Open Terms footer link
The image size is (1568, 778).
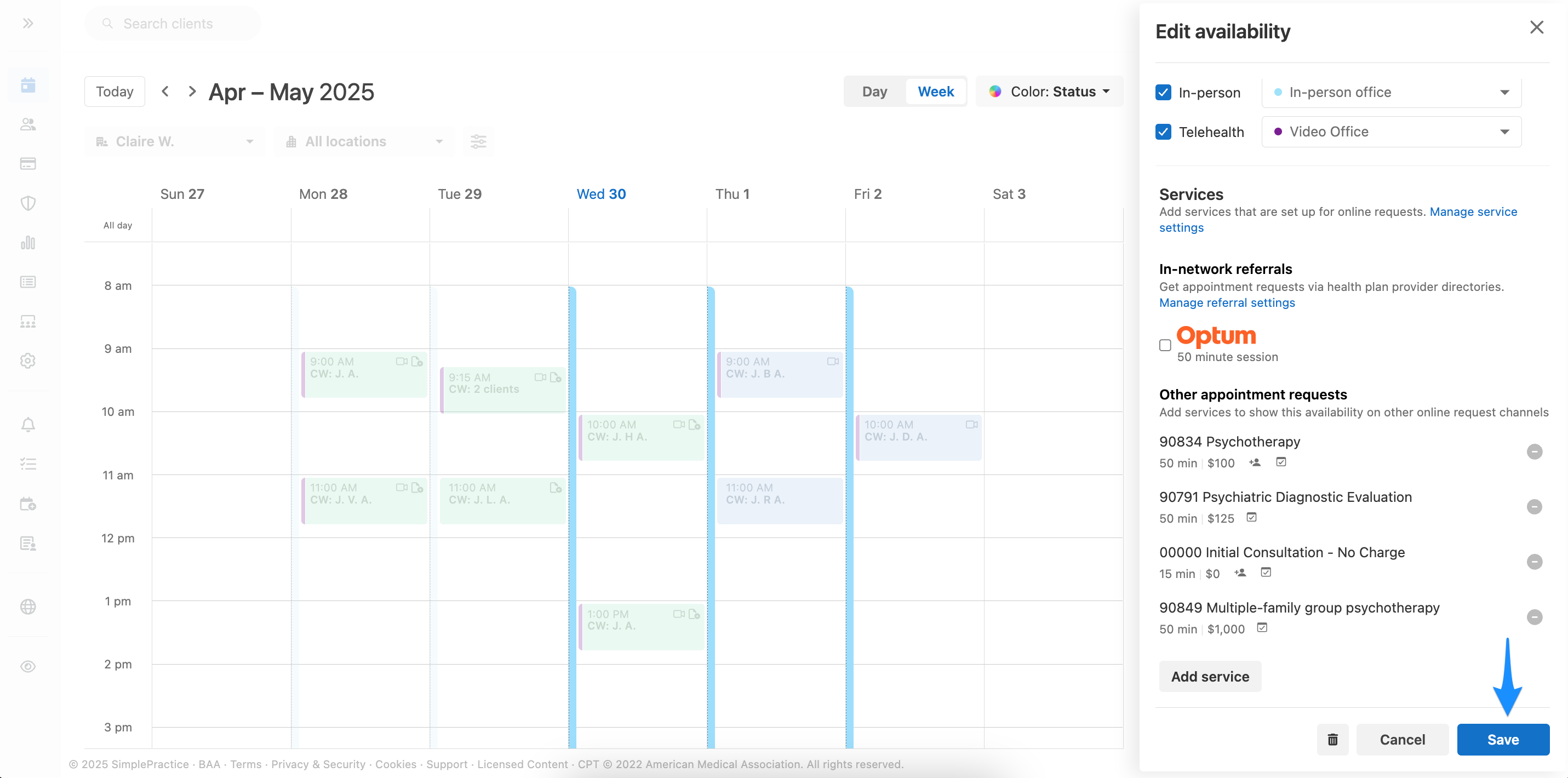point(245,765)
